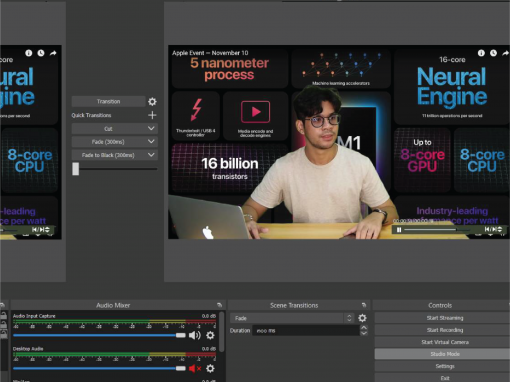
Task: Click the info icon in the left preview
Action: 29,53
